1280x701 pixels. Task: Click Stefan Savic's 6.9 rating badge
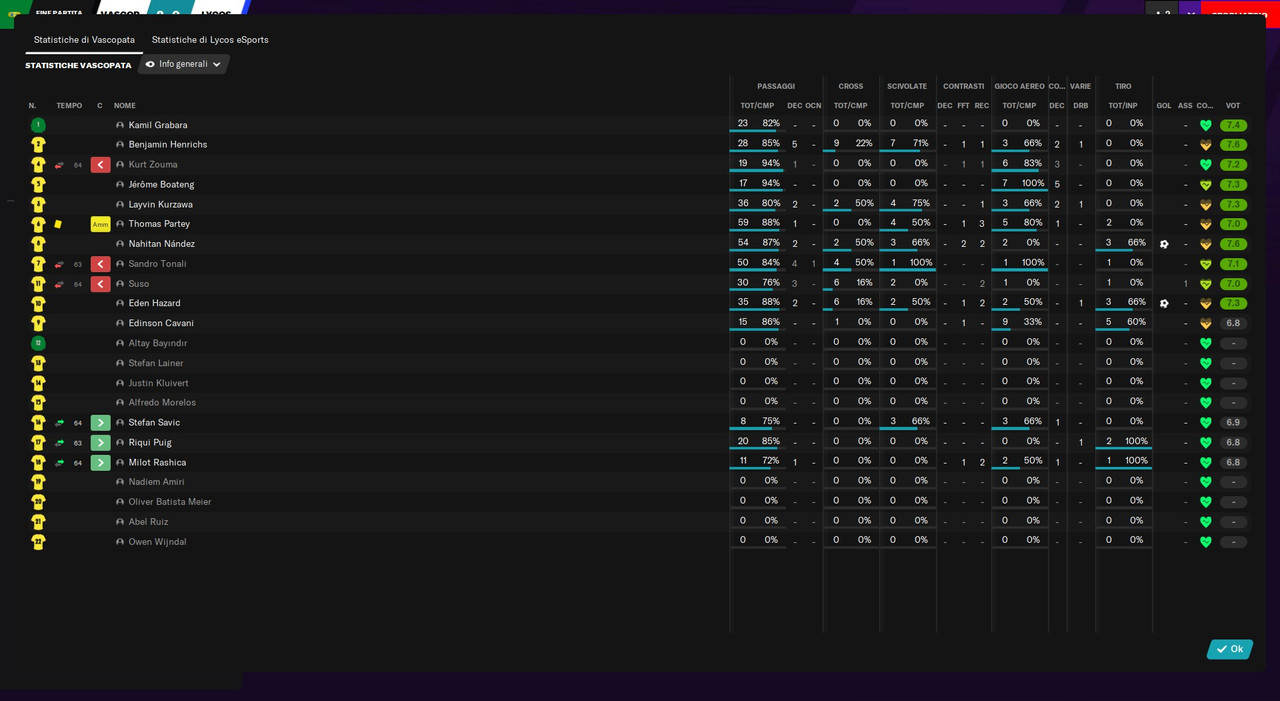pos(1233,423)
